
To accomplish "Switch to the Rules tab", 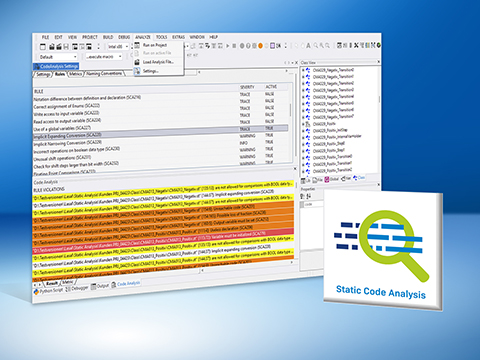I will pyautogui.click(x=60, y=74).
